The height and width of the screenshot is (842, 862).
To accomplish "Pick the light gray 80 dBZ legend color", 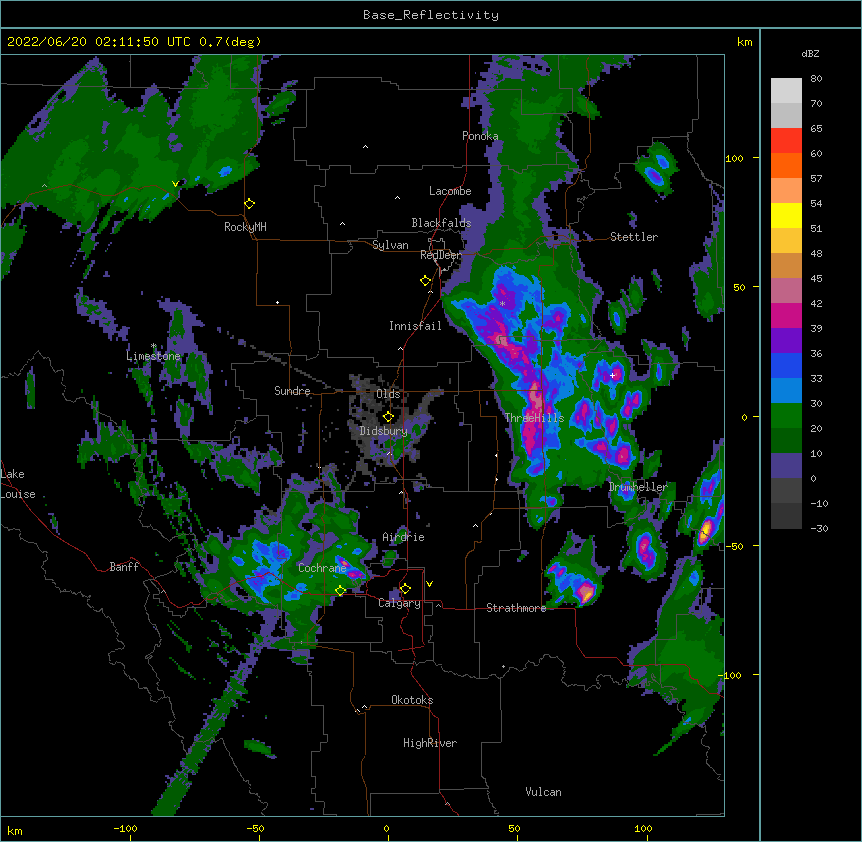I will point(786,91).
